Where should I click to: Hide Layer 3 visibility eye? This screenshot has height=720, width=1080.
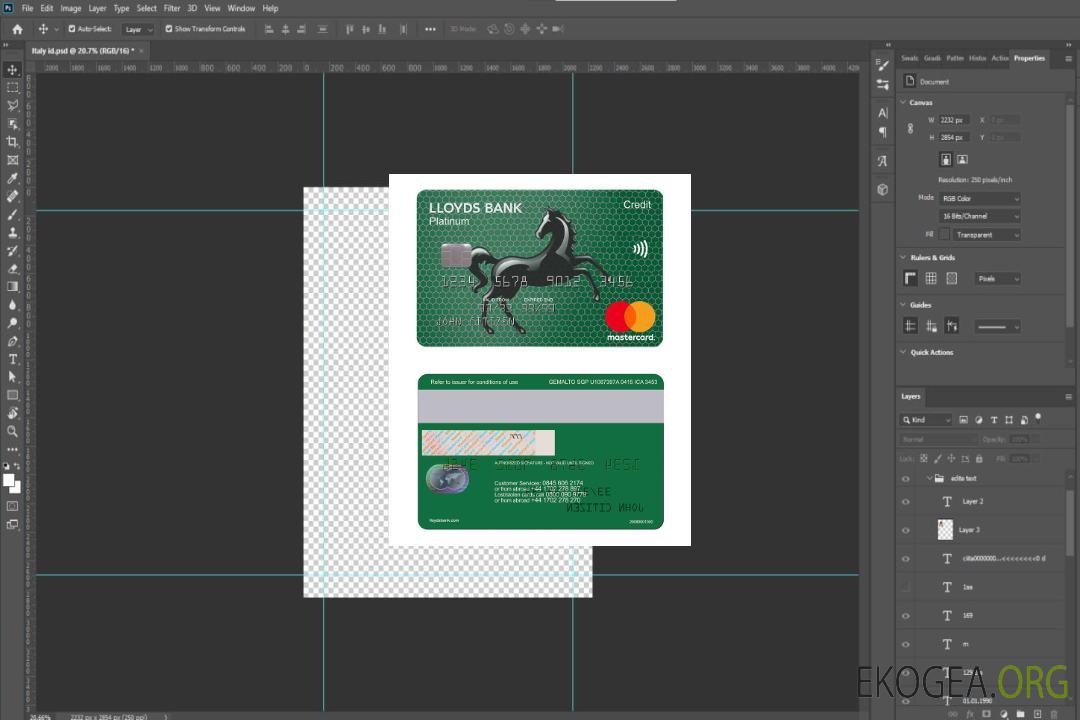point(906,530)
